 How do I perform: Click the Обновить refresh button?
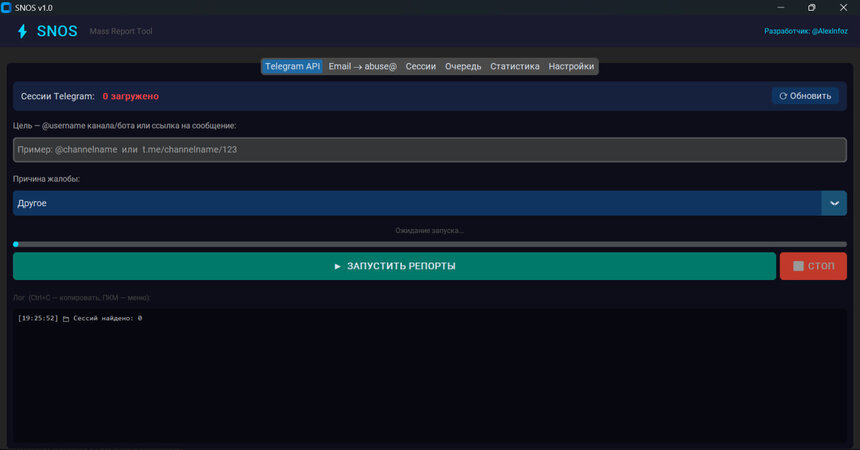point(805,96)
